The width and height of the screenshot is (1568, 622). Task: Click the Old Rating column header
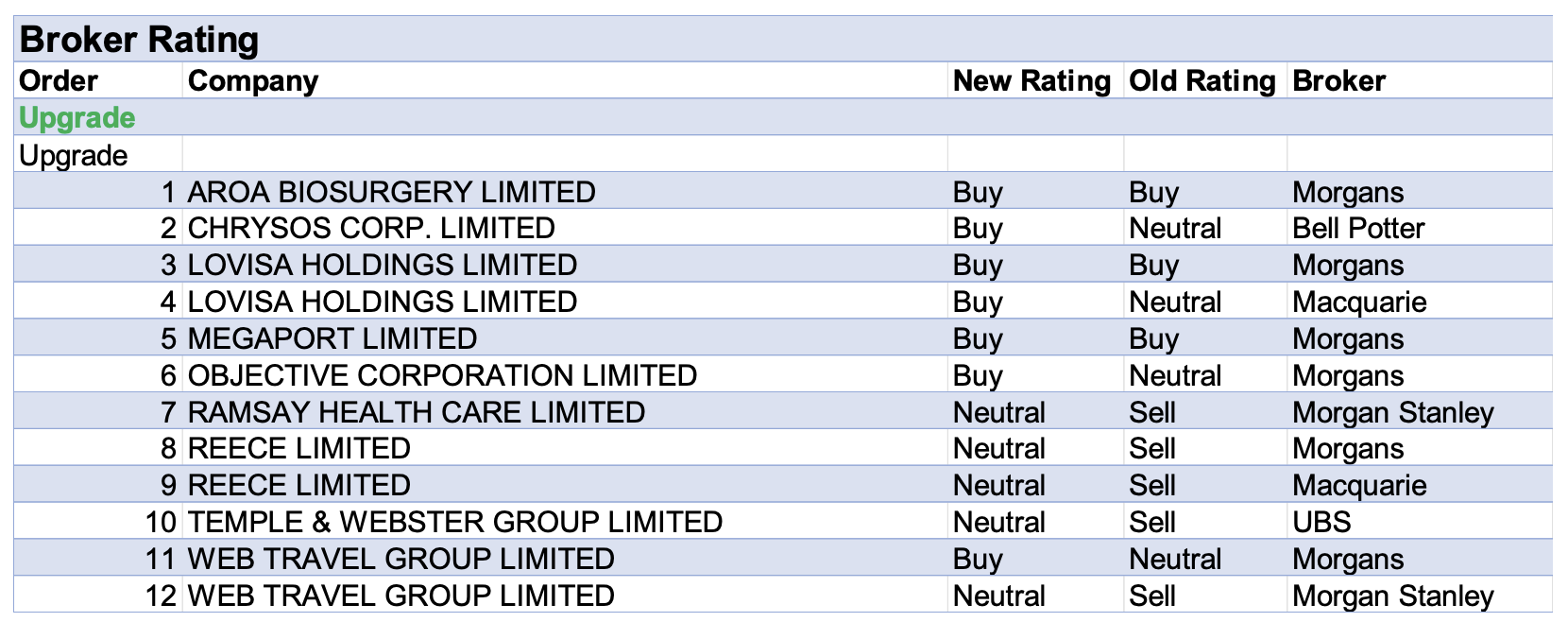[1202, 81]
